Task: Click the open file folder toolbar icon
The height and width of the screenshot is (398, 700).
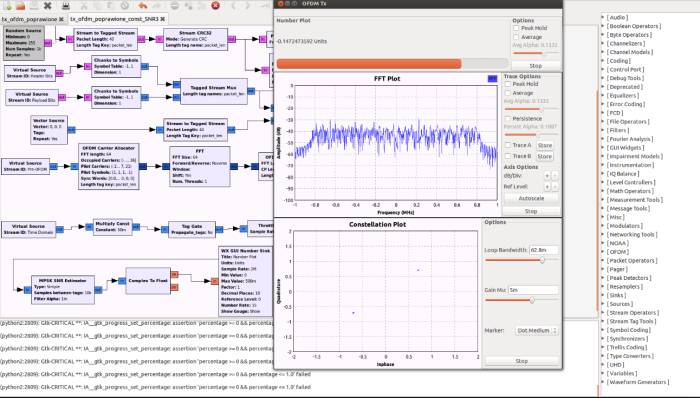Action: [21, 6]
